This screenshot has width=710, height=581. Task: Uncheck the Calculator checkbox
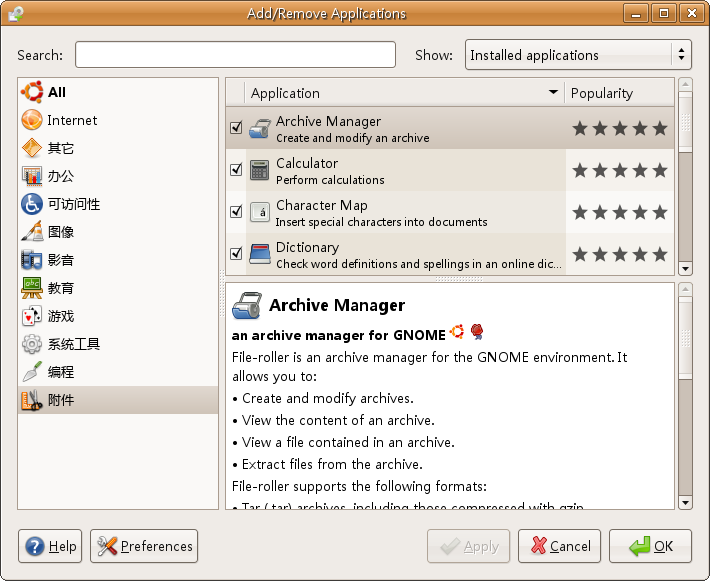click(x=236, y=170)
